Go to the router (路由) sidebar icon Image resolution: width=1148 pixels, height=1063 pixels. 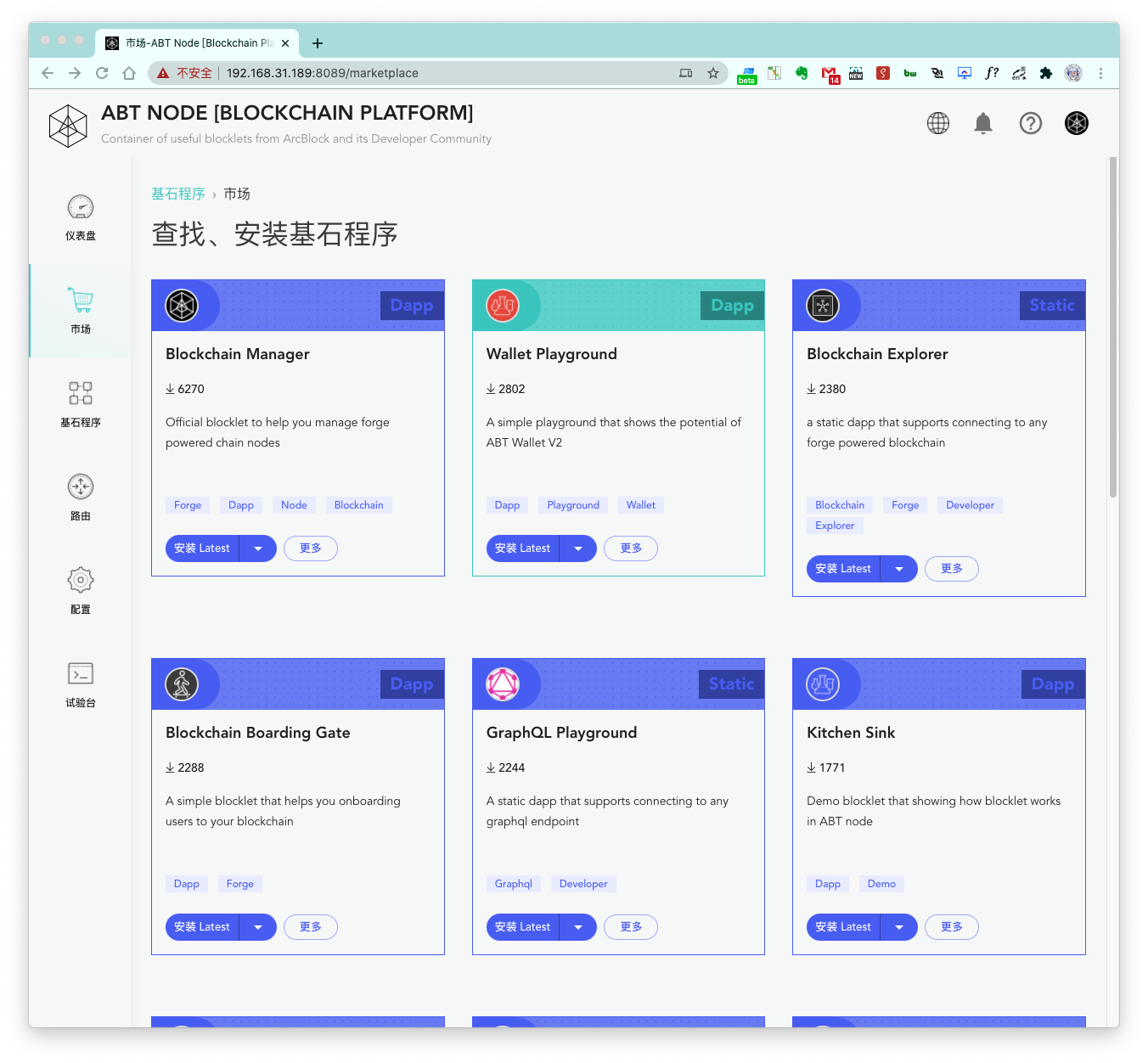click(x=81, y=487)
